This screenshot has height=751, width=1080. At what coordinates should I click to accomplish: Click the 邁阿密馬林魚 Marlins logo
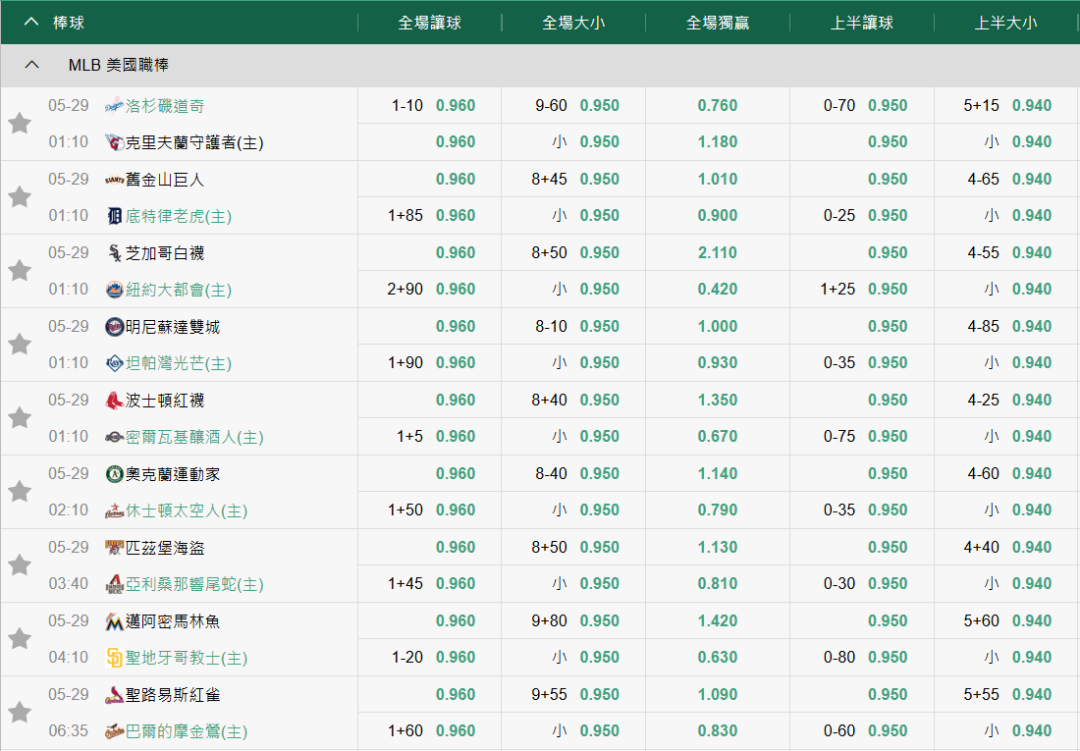pyautogui.click(x=114, y=621)
